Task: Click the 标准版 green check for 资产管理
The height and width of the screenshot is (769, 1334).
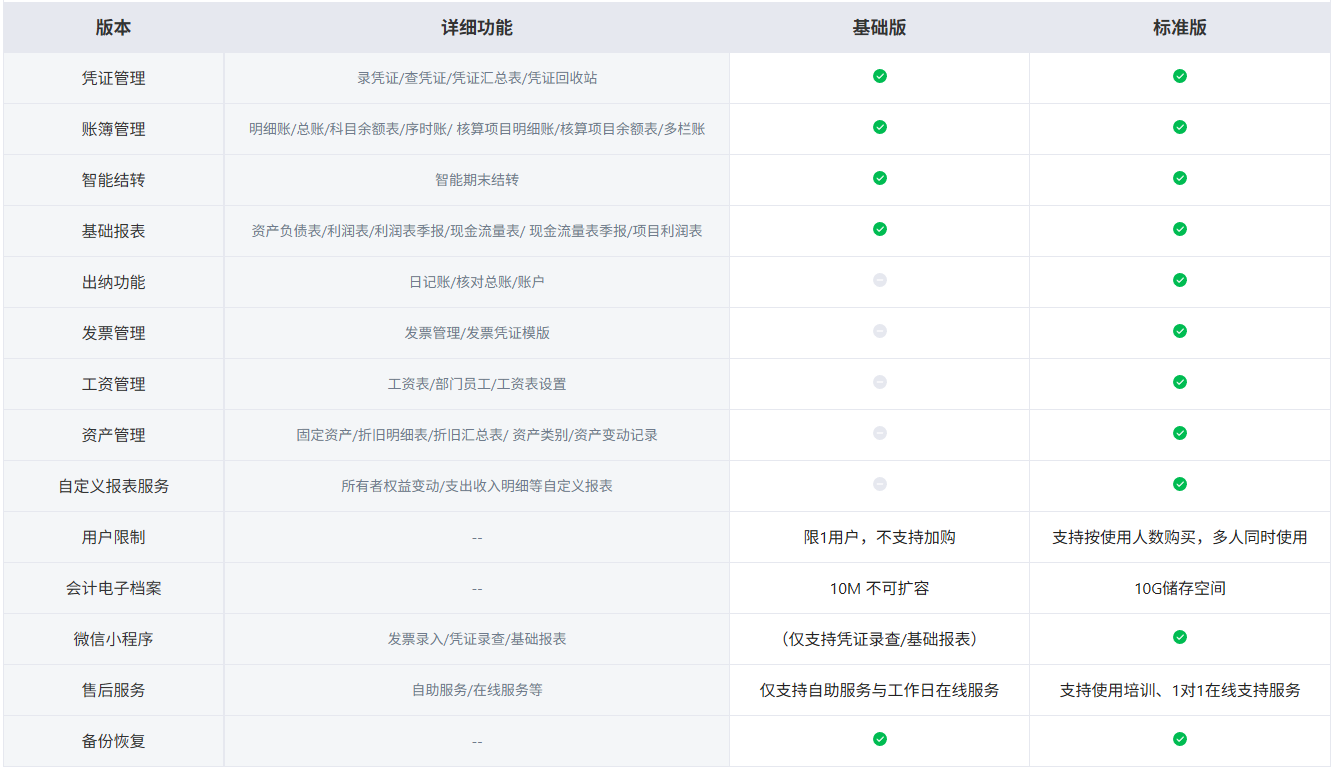Action: (x=1179, y=433)
